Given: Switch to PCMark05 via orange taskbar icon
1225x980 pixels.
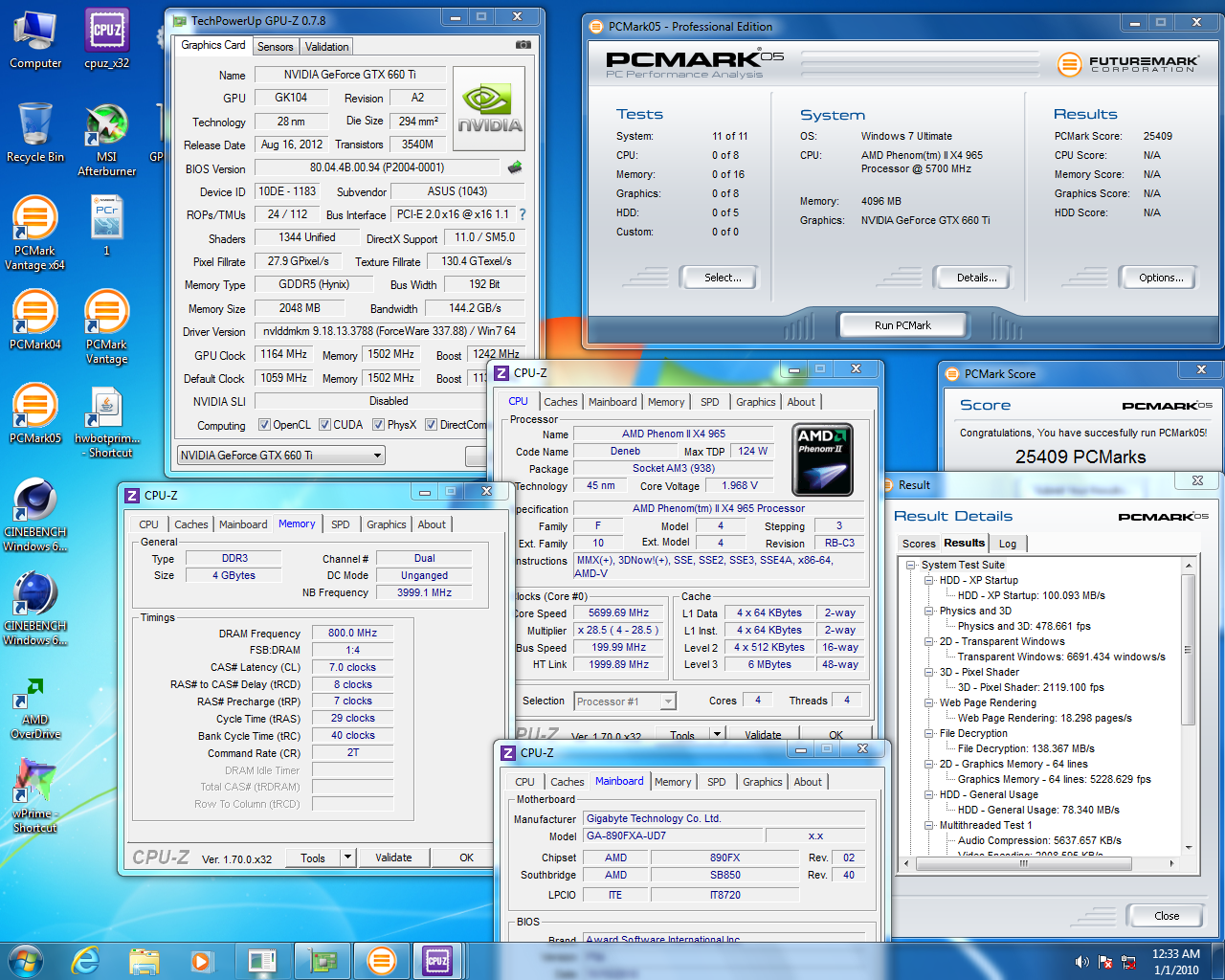Looking at the screenshot, I should [381, 961].
